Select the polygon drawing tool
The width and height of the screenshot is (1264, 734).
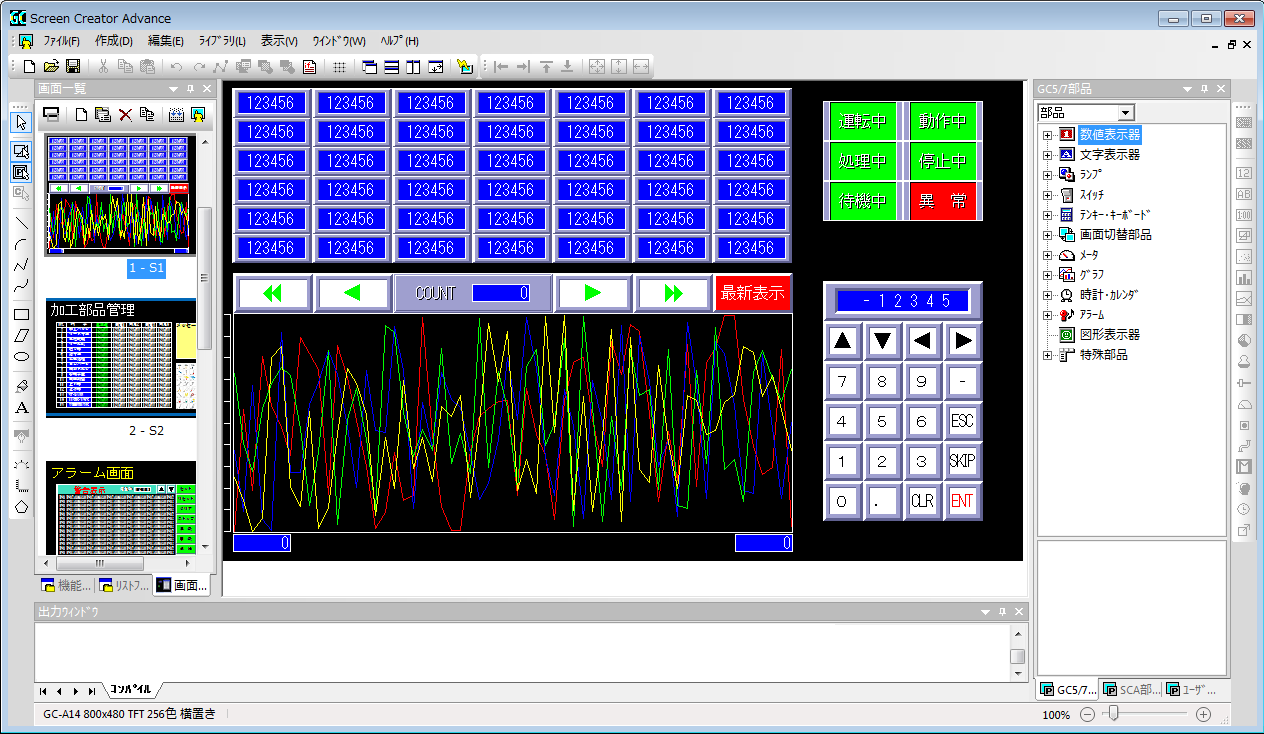tap(21, 506)
